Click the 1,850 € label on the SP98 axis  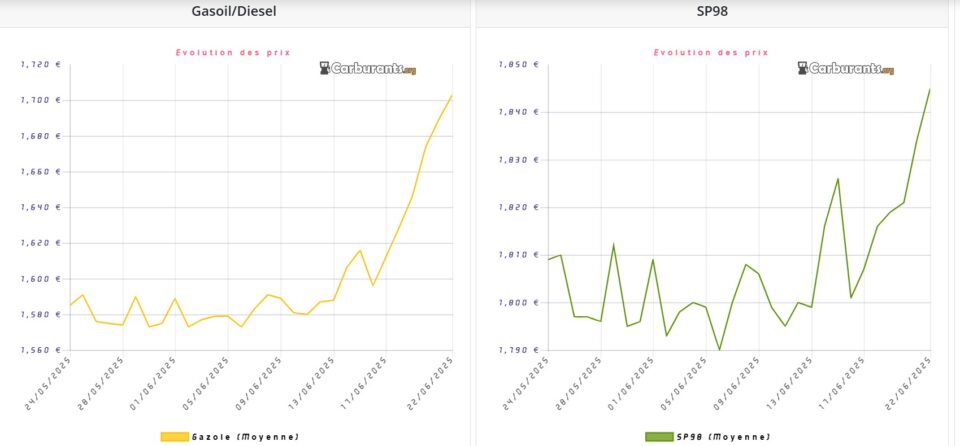coord(519,64)
